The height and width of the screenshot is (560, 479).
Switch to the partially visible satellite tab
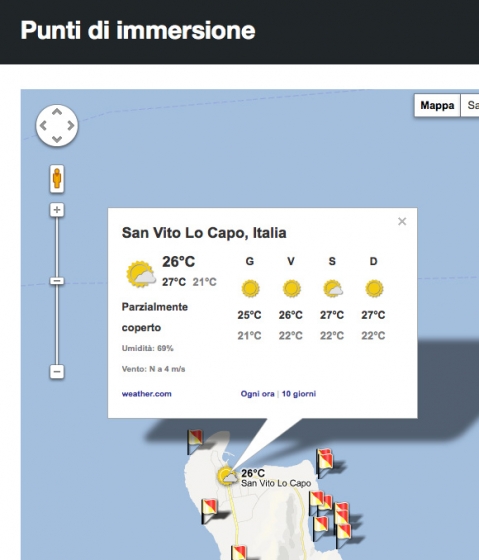point(470,105)
